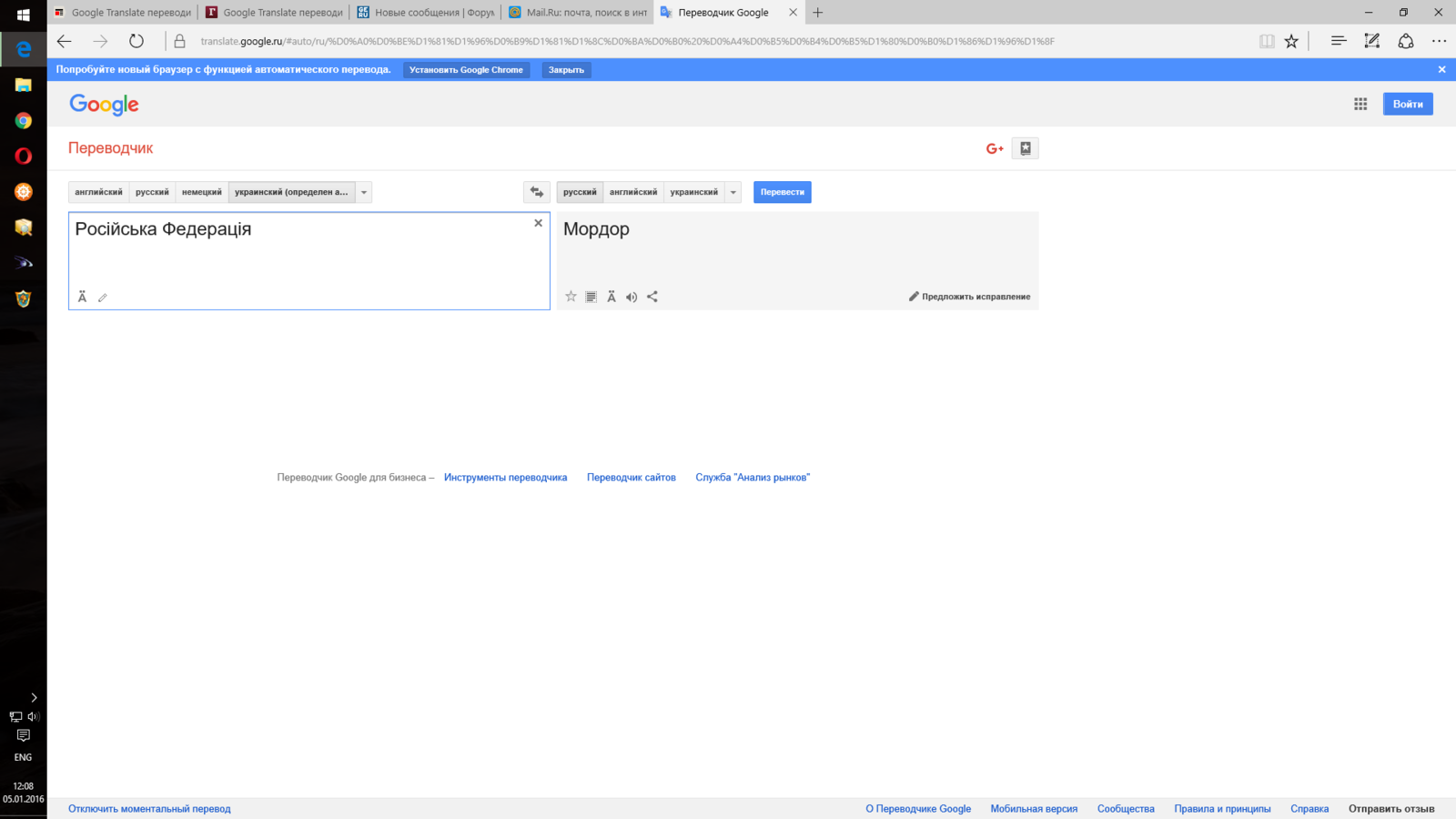This screenshot has height=819, width=1456.
Task: Select английский as source language
Action: 98,192
